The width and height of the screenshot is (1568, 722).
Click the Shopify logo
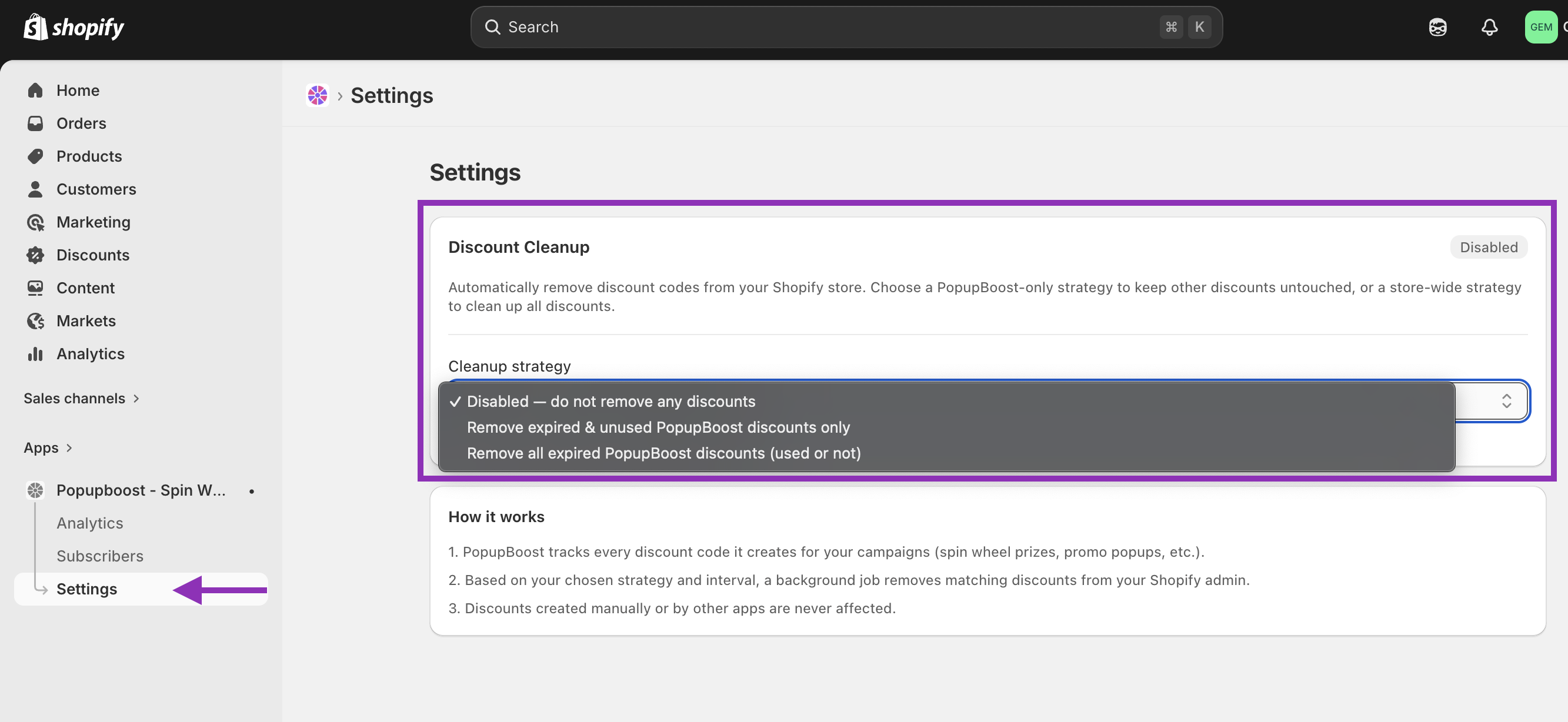(x=74, y=27)
